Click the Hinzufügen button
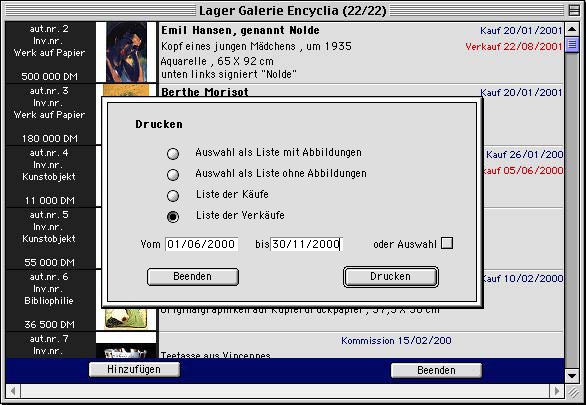 point(134,370)
